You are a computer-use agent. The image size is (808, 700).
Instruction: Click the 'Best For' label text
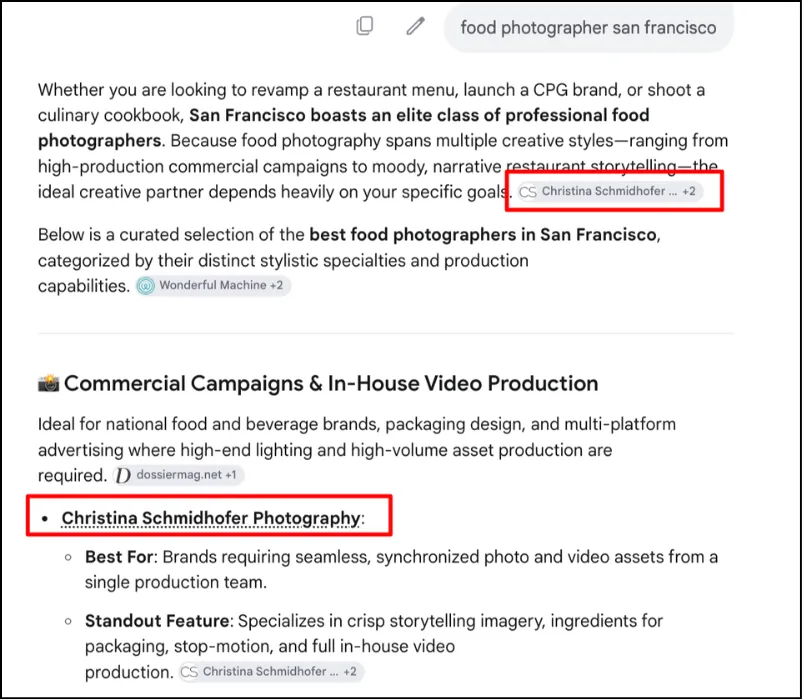click(x=119, y=557)
